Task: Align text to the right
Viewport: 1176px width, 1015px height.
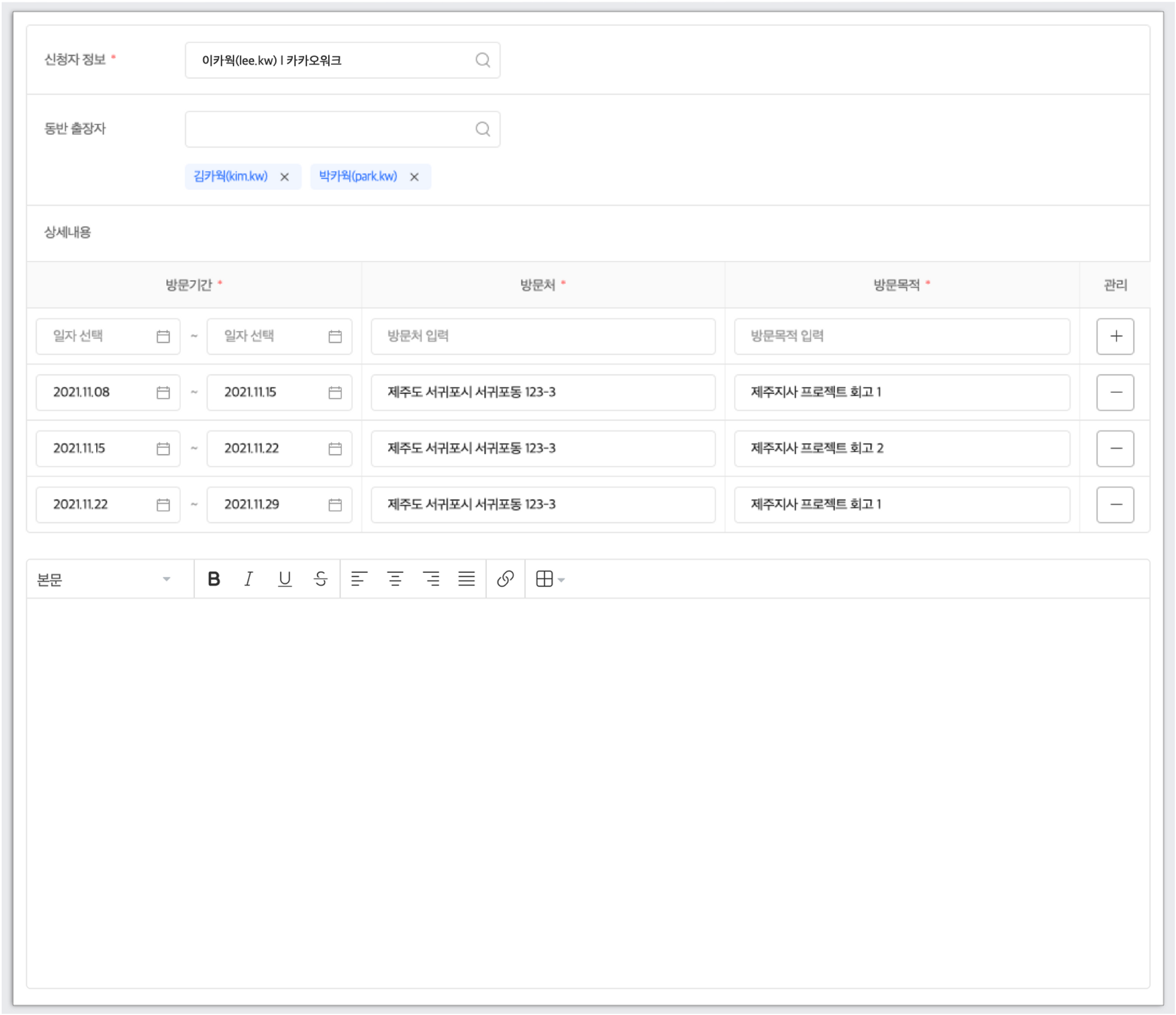Action: (x=431, y=579)
